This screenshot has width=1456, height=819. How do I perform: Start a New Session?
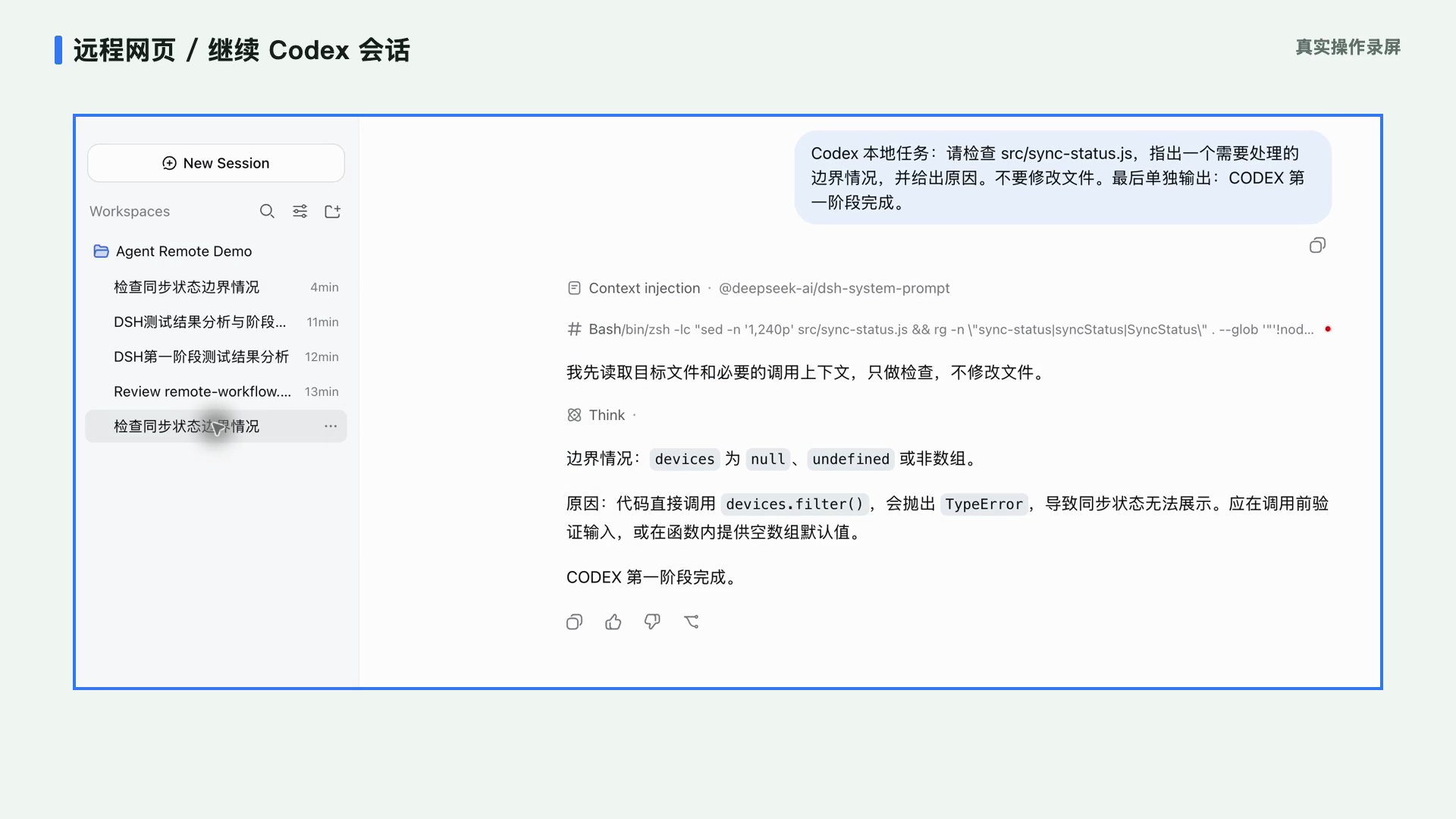click(216, 163)
